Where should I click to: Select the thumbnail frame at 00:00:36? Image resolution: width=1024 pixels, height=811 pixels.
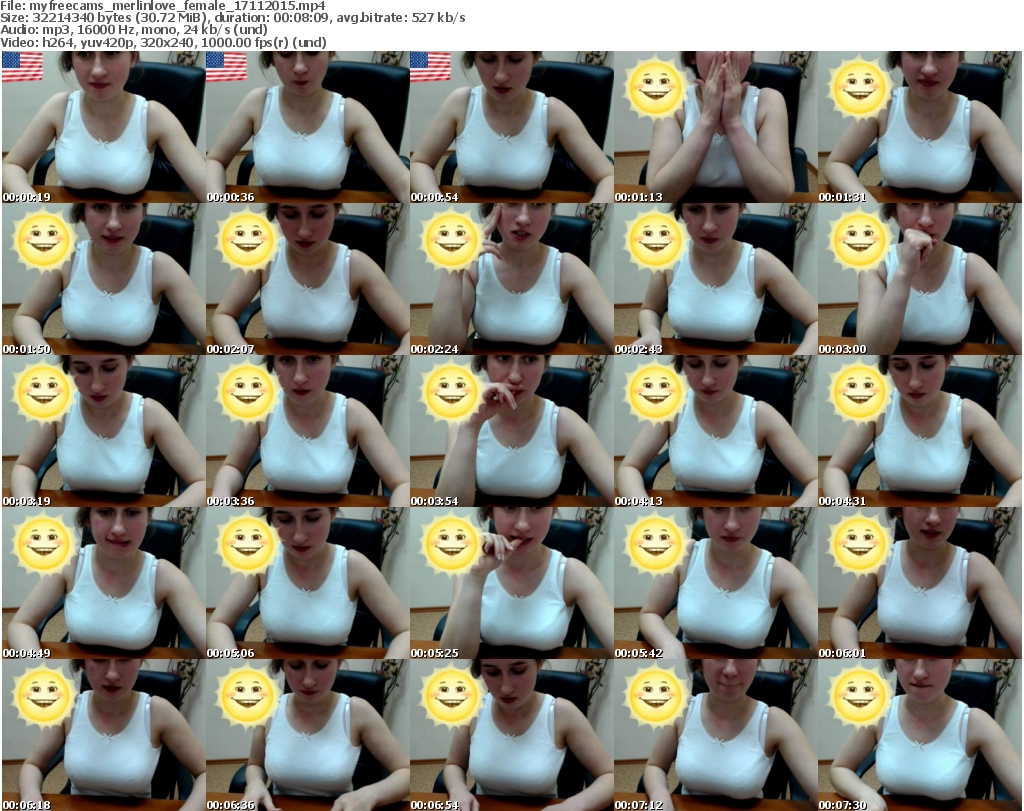click(308, 127)
